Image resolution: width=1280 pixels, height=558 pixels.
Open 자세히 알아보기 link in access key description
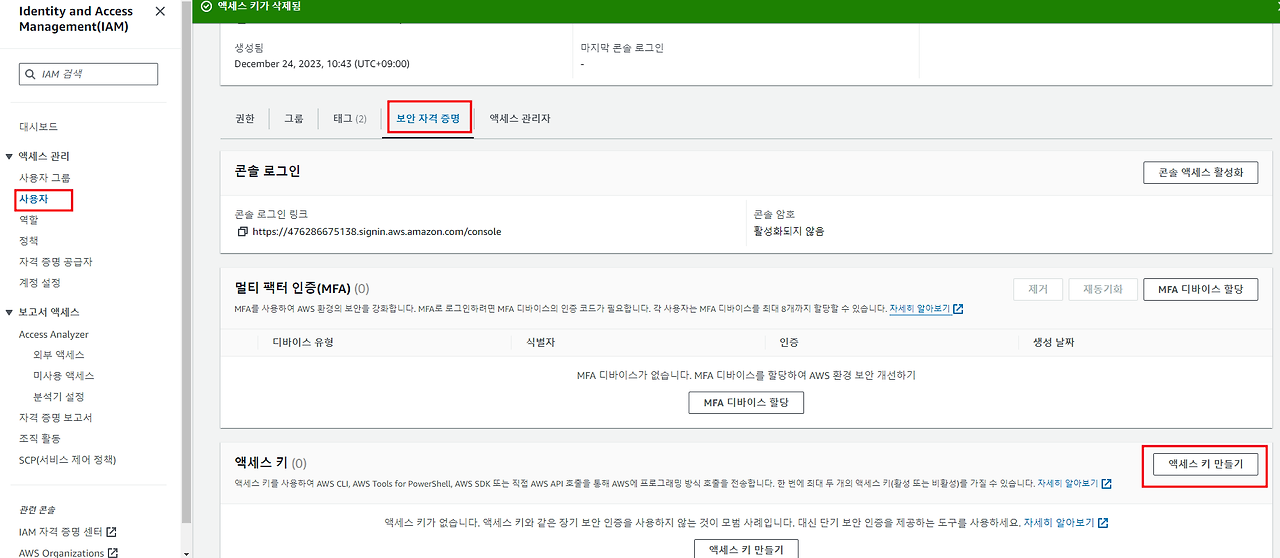tap(1068, 483)
